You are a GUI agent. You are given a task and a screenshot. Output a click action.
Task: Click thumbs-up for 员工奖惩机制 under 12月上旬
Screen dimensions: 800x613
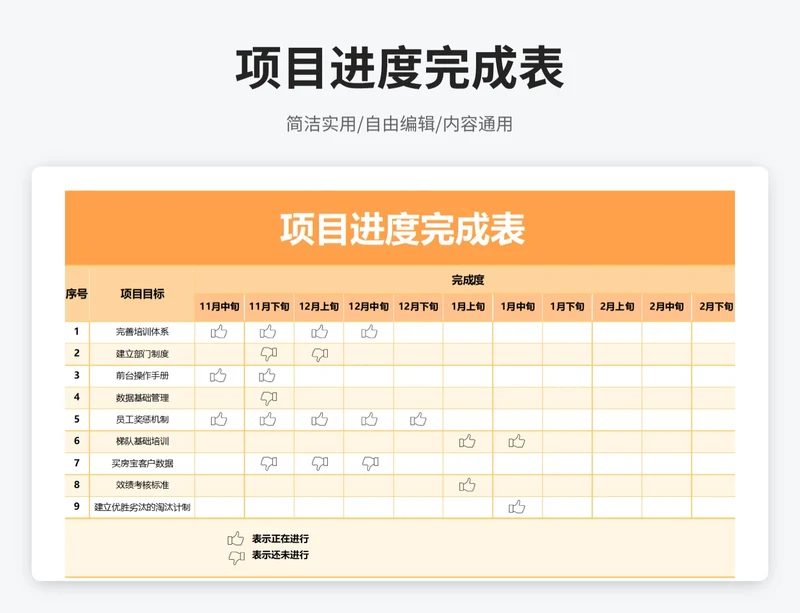pos(319,420)
